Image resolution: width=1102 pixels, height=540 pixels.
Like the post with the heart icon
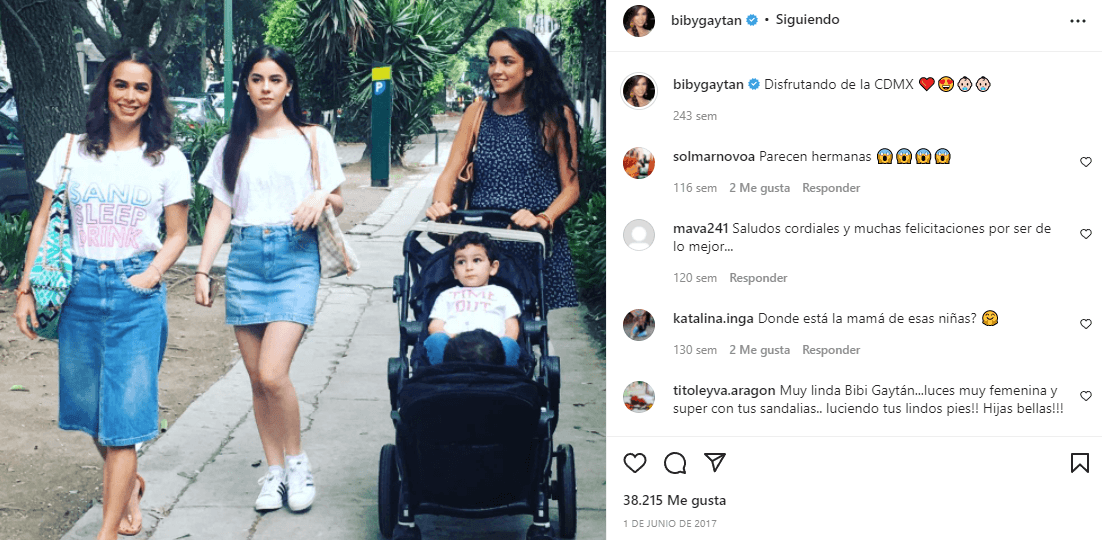(x=635, y=463)
